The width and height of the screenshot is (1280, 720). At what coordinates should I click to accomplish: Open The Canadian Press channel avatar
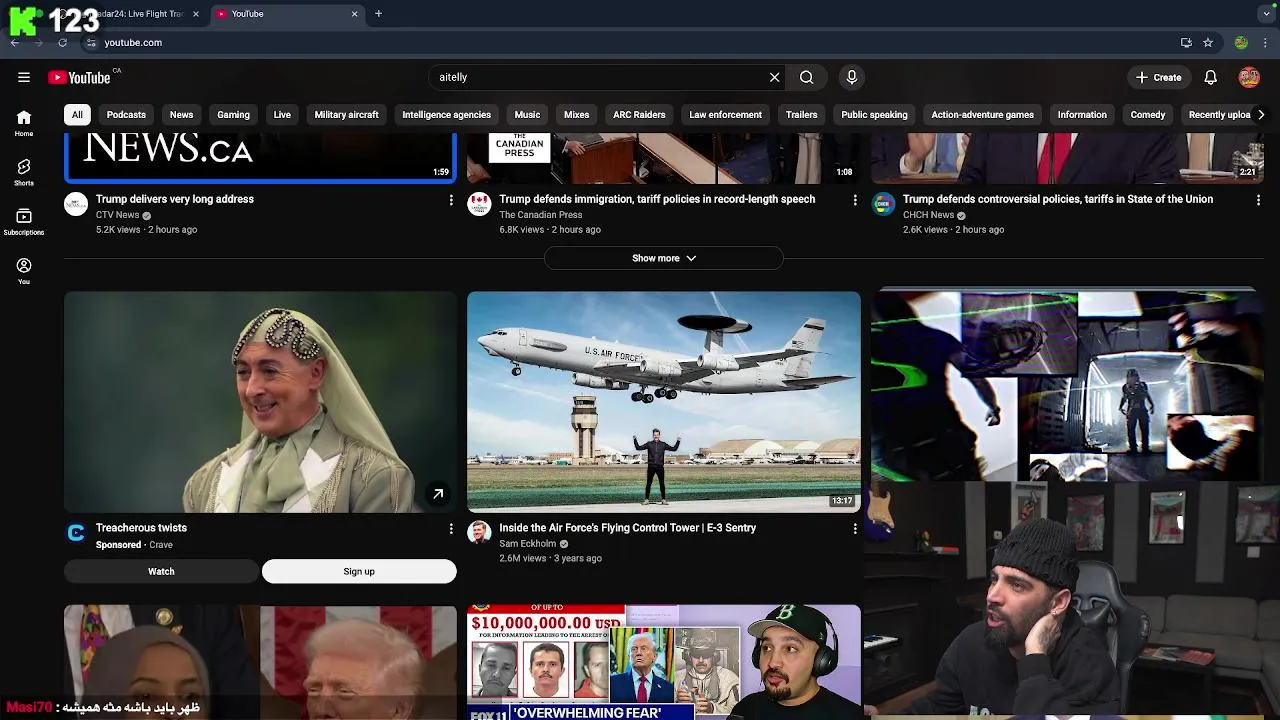tap(480, 204)
